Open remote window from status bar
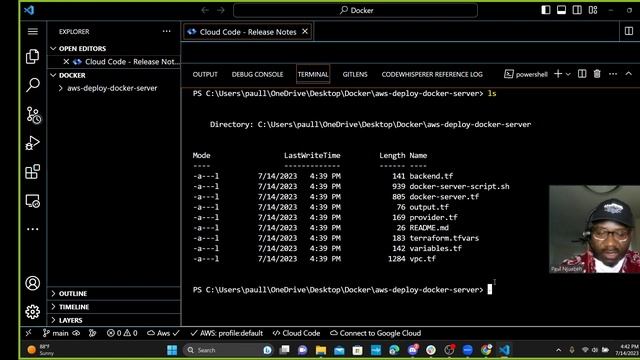This screenshot has width=640, height=360. click(29, 333)
